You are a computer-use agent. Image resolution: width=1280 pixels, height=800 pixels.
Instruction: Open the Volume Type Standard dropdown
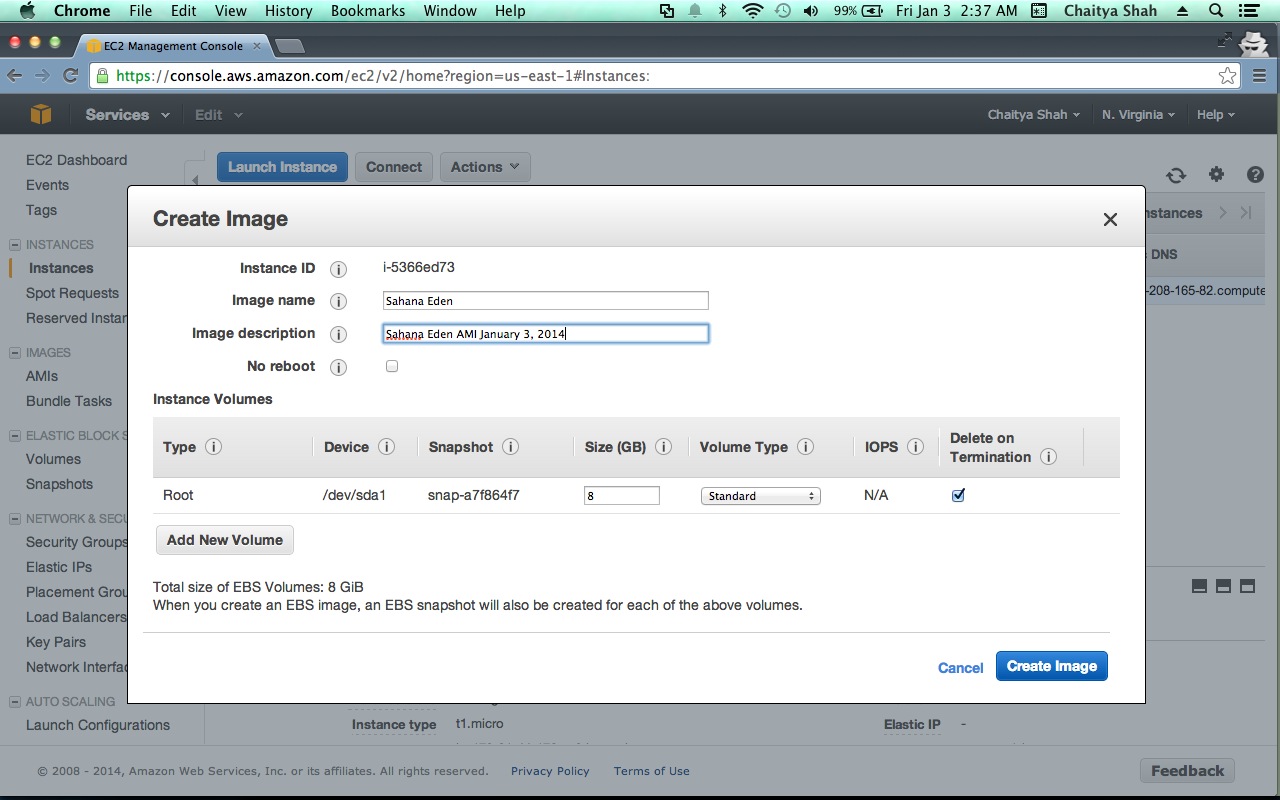[x=760, y=496]
